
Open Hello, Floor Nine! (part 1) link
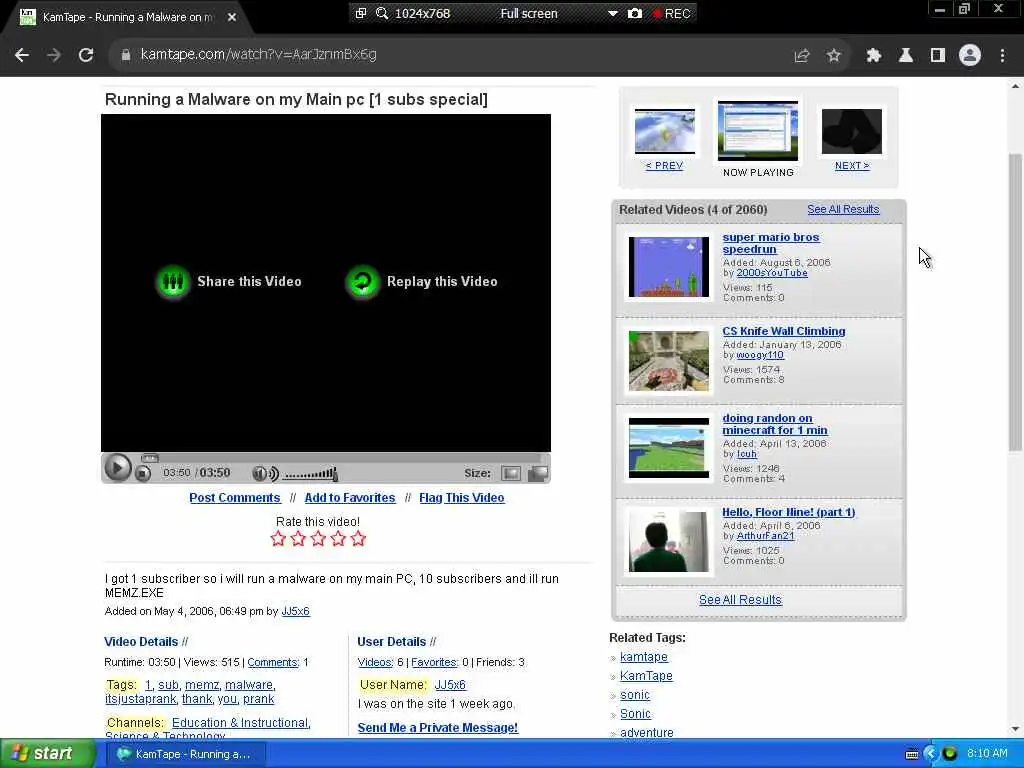click(788, 512)
